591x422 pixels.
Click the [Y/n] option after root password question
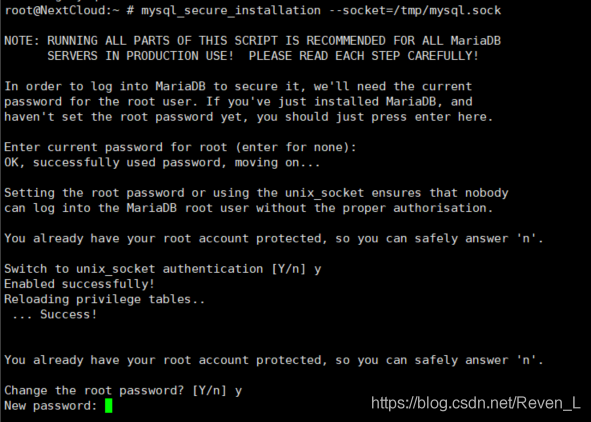[x=209, y=391]
